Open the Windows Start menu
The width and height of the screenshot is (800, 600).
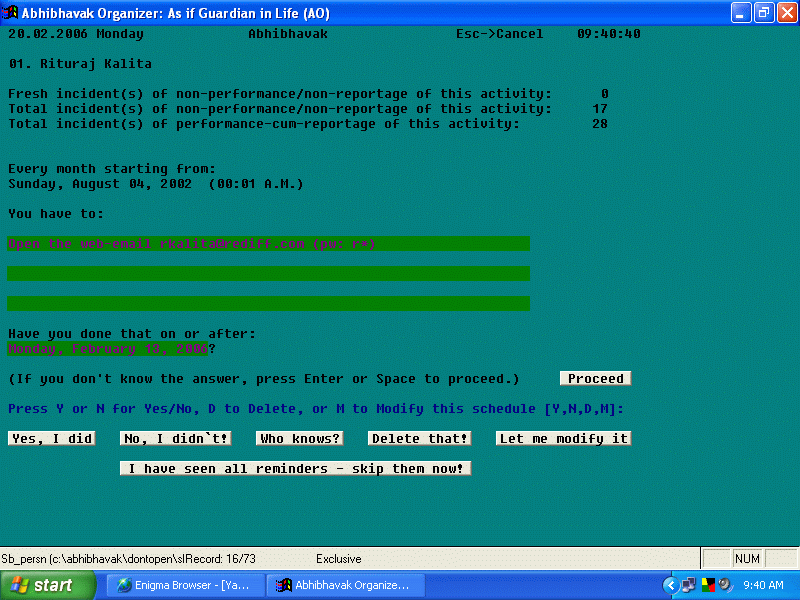click(x=48, y=585)
